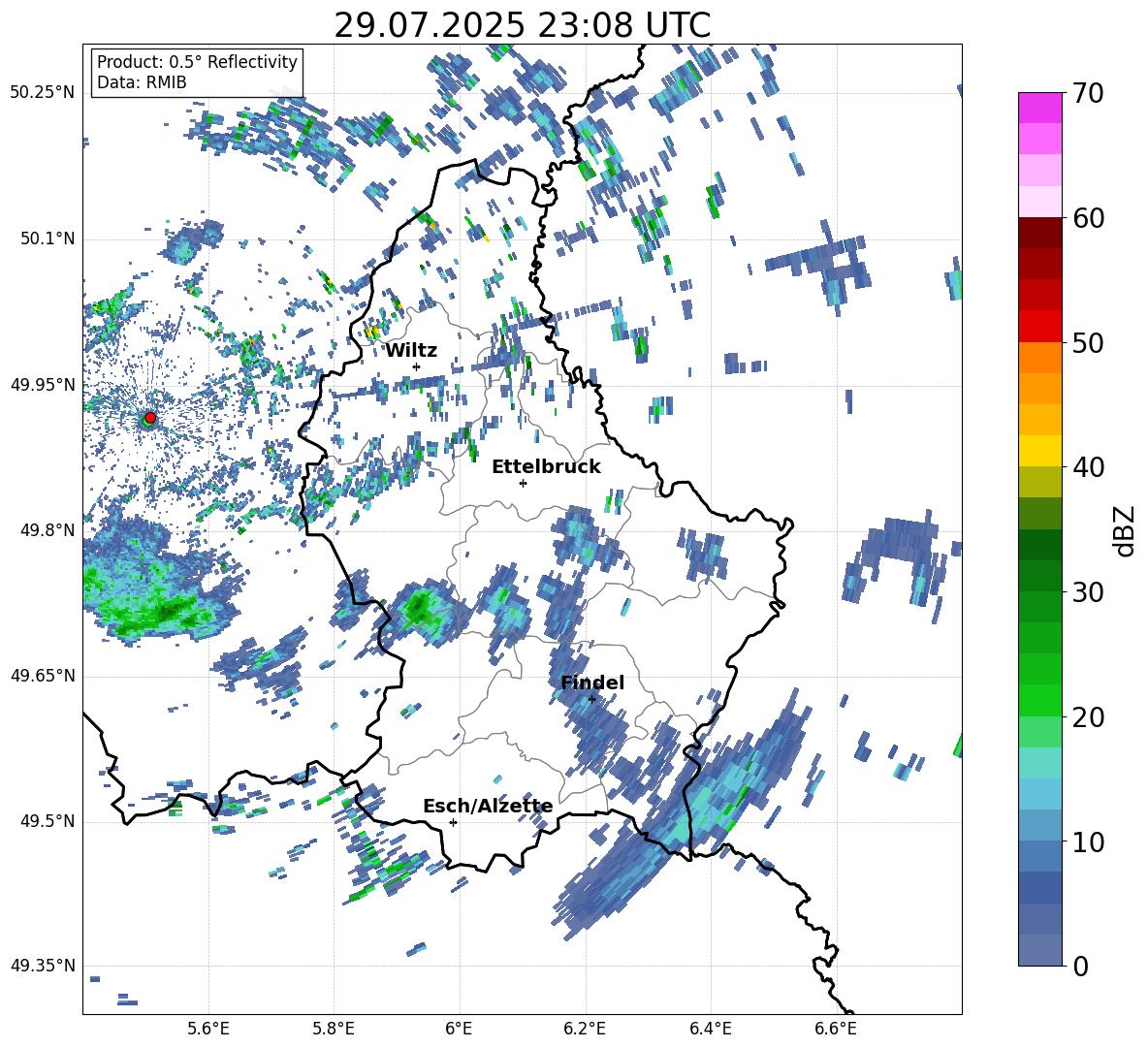
Task: Click the 49.8°N latitude label
Action: pyautogui.click(x=48, y=530)
